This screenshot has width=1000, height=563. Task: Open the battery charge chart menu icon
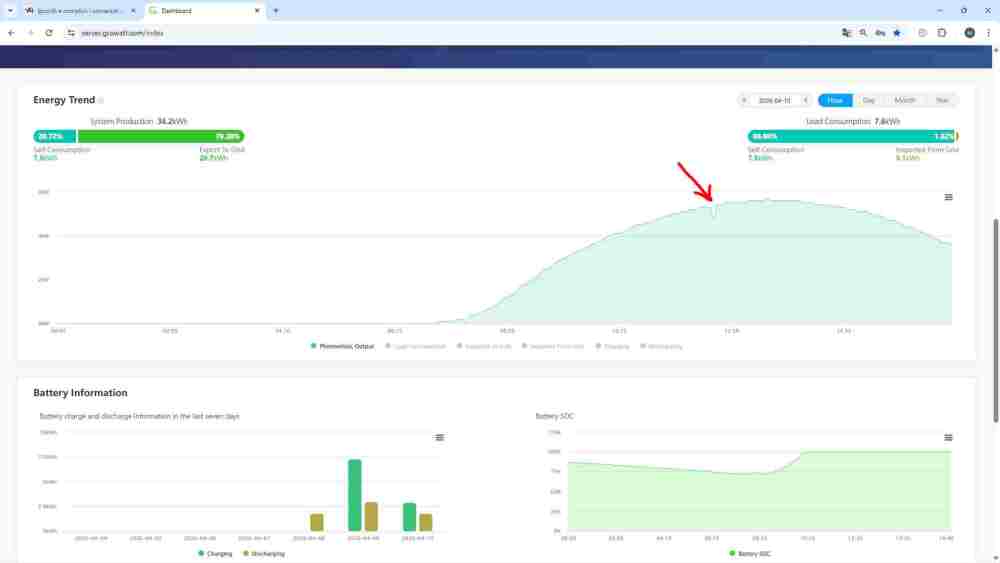click(439, 437)
